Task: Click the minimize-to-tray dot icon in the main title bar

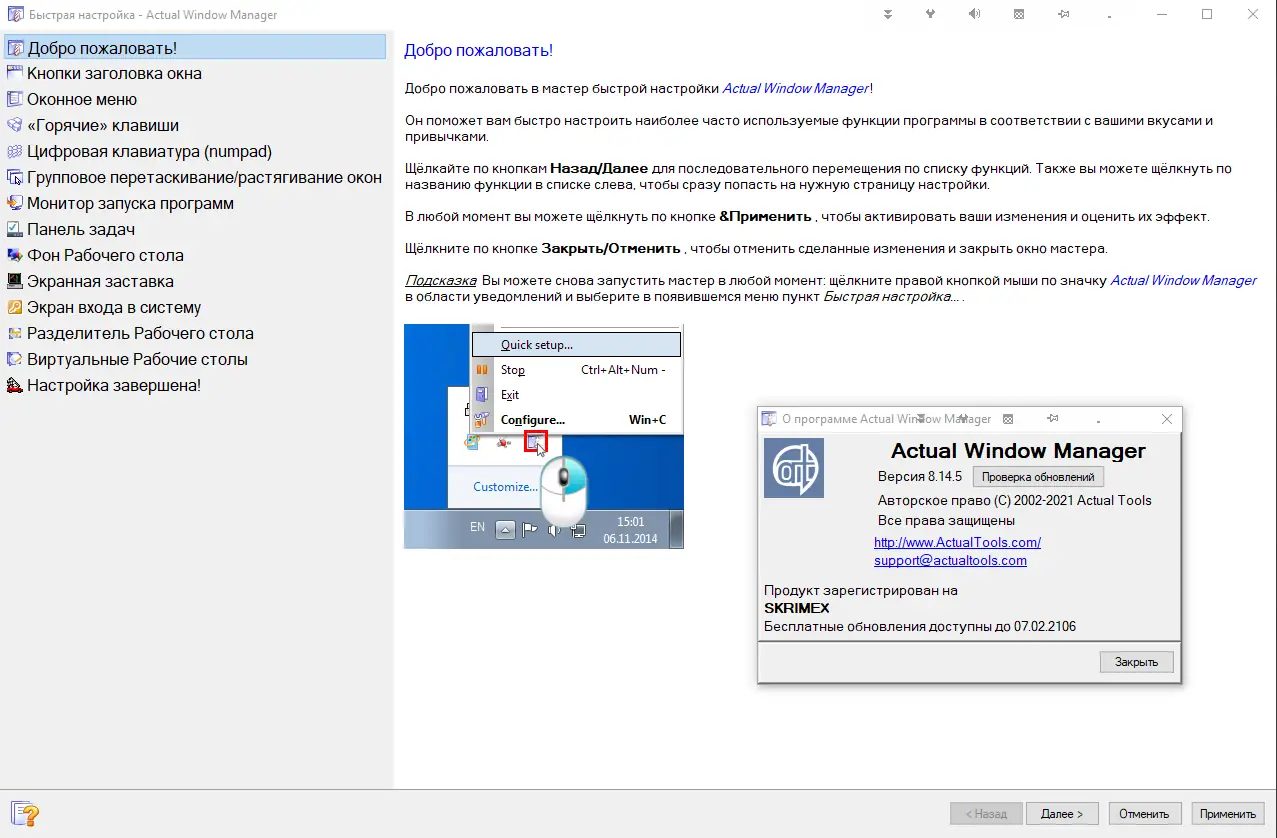Action: click(x=1107, y=18)
